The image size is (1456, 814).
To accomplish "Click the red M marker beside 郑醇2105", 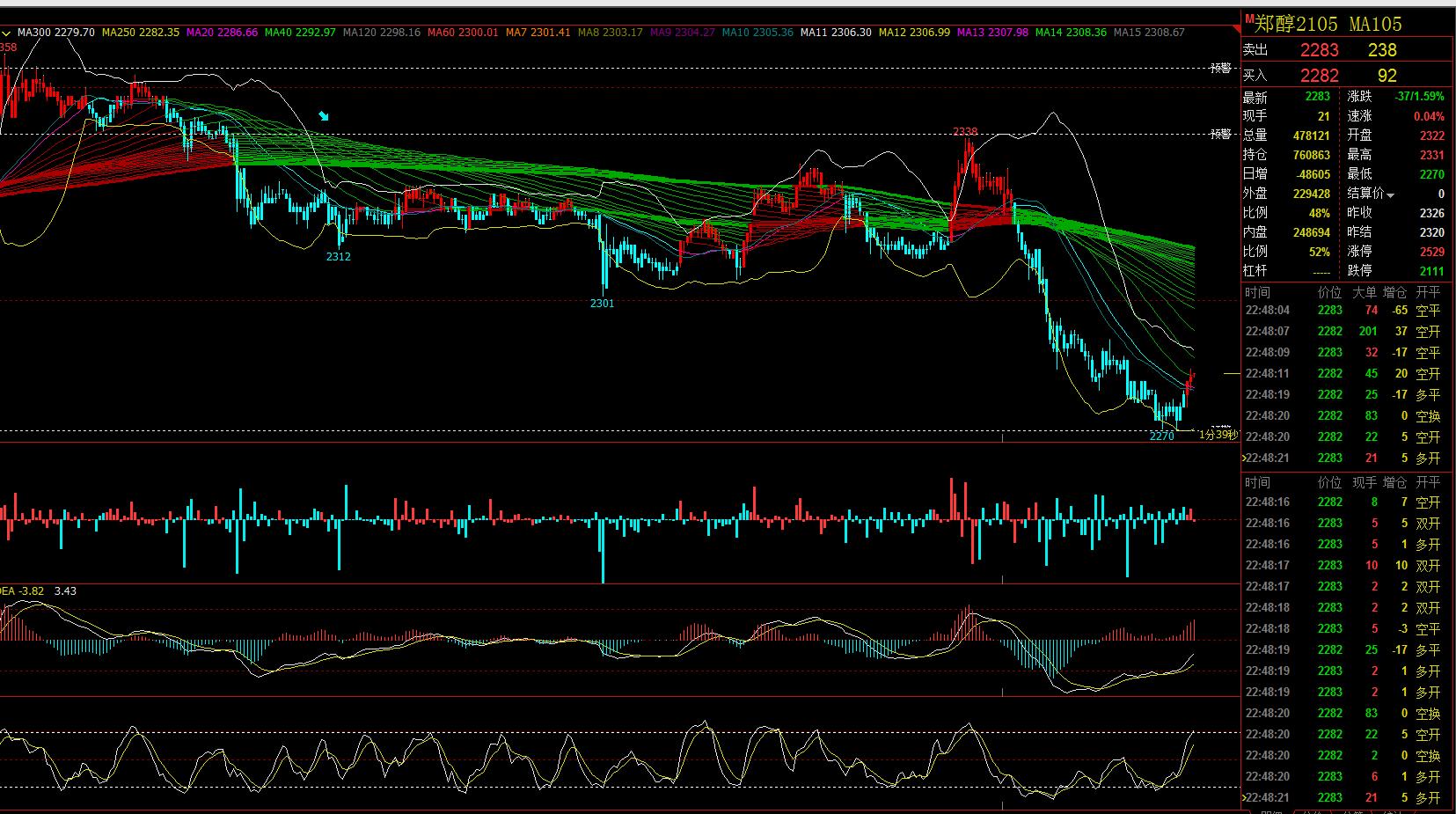I will click(1248, 18).
